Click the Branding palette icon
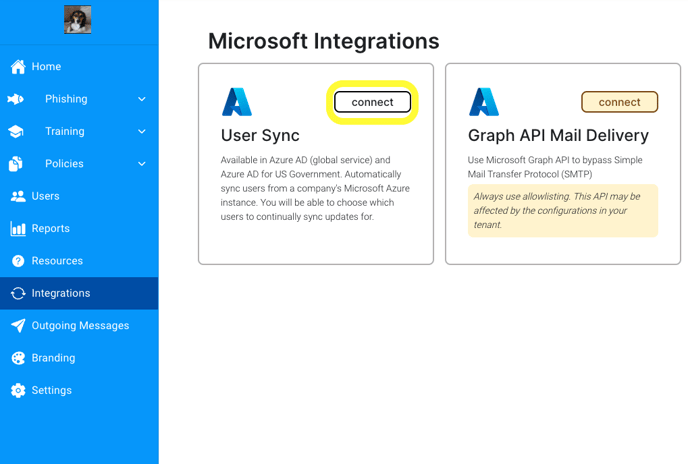The width and height of the screenshot is (688, 464). 18,358
